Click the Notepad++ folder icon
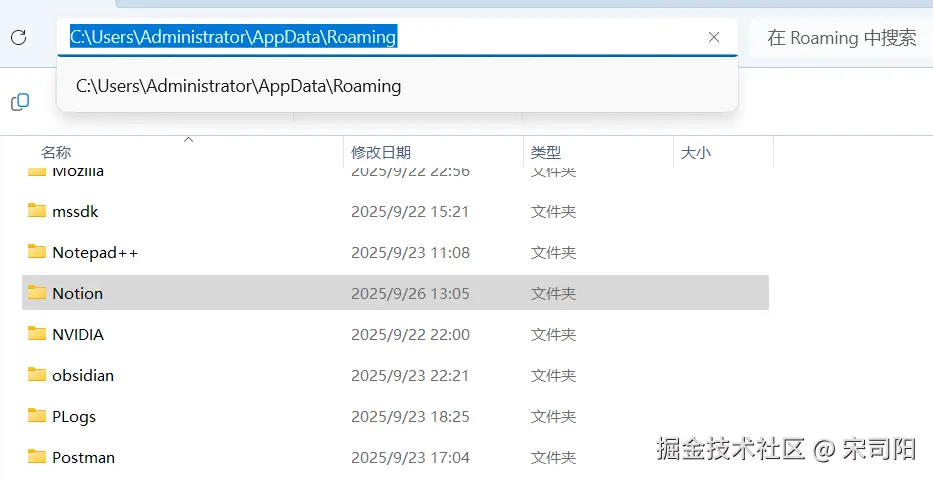Screen dimensions: 933x479 tap(37, 252)
